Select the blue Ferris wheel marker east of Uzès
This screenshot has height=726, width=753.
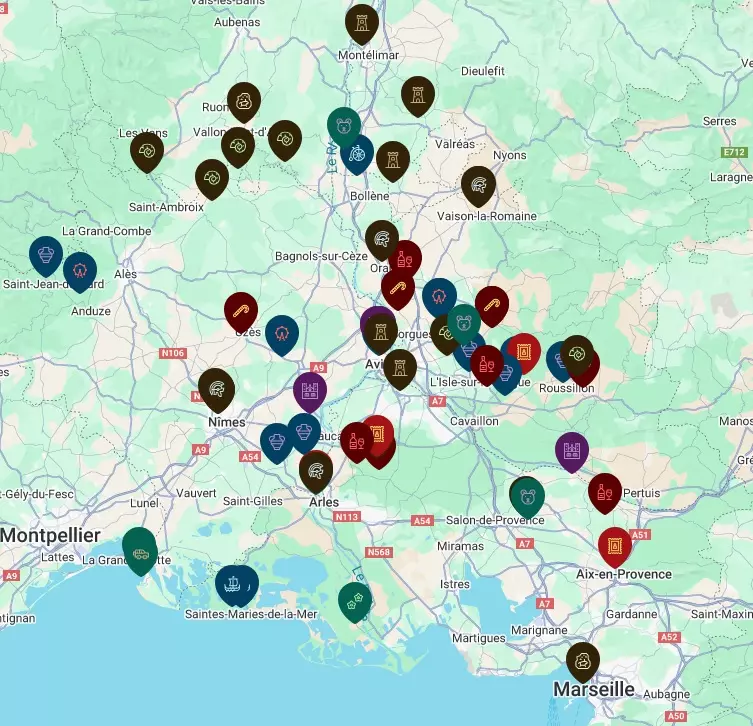click(x=282, y=333)
